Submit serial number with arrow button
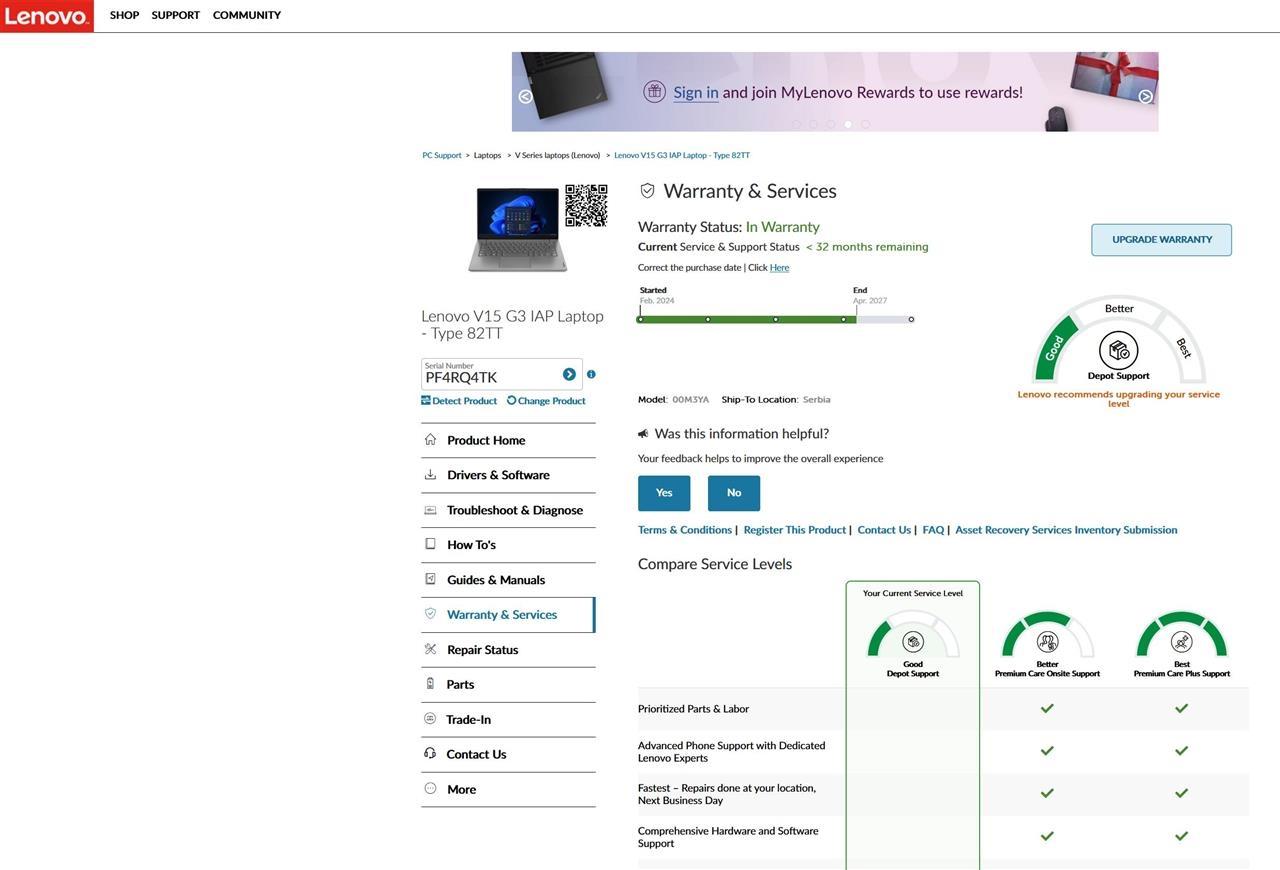The image size is (1280, 870). [569, 374]
